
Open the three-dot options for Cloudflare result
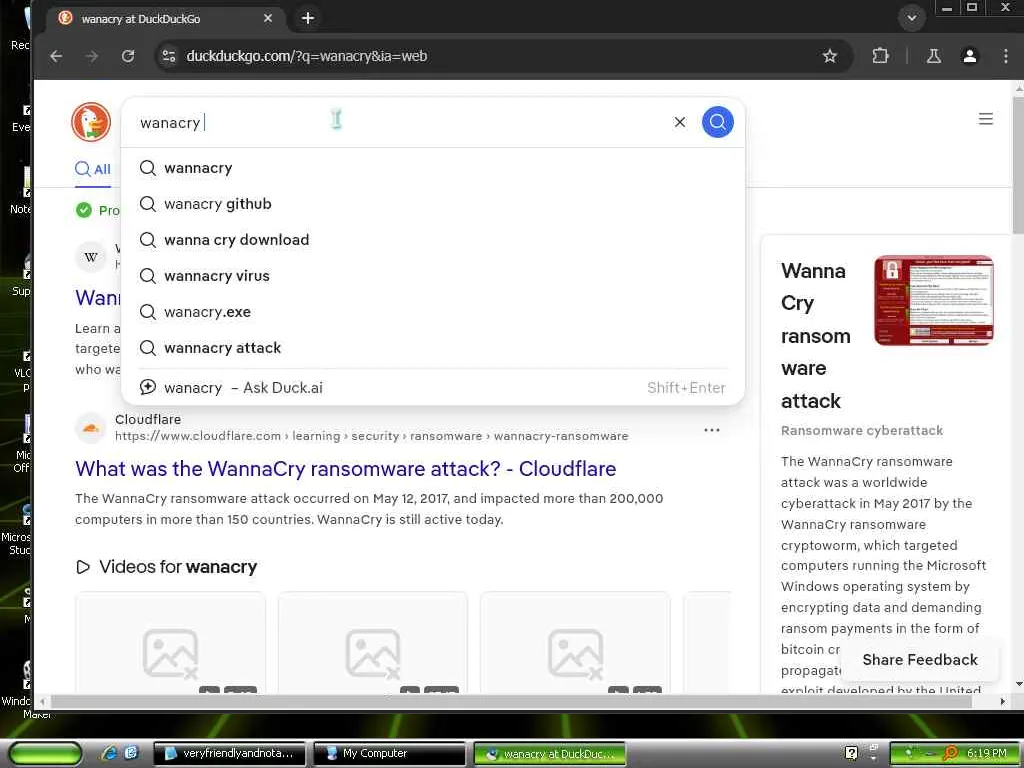point(712,430)
